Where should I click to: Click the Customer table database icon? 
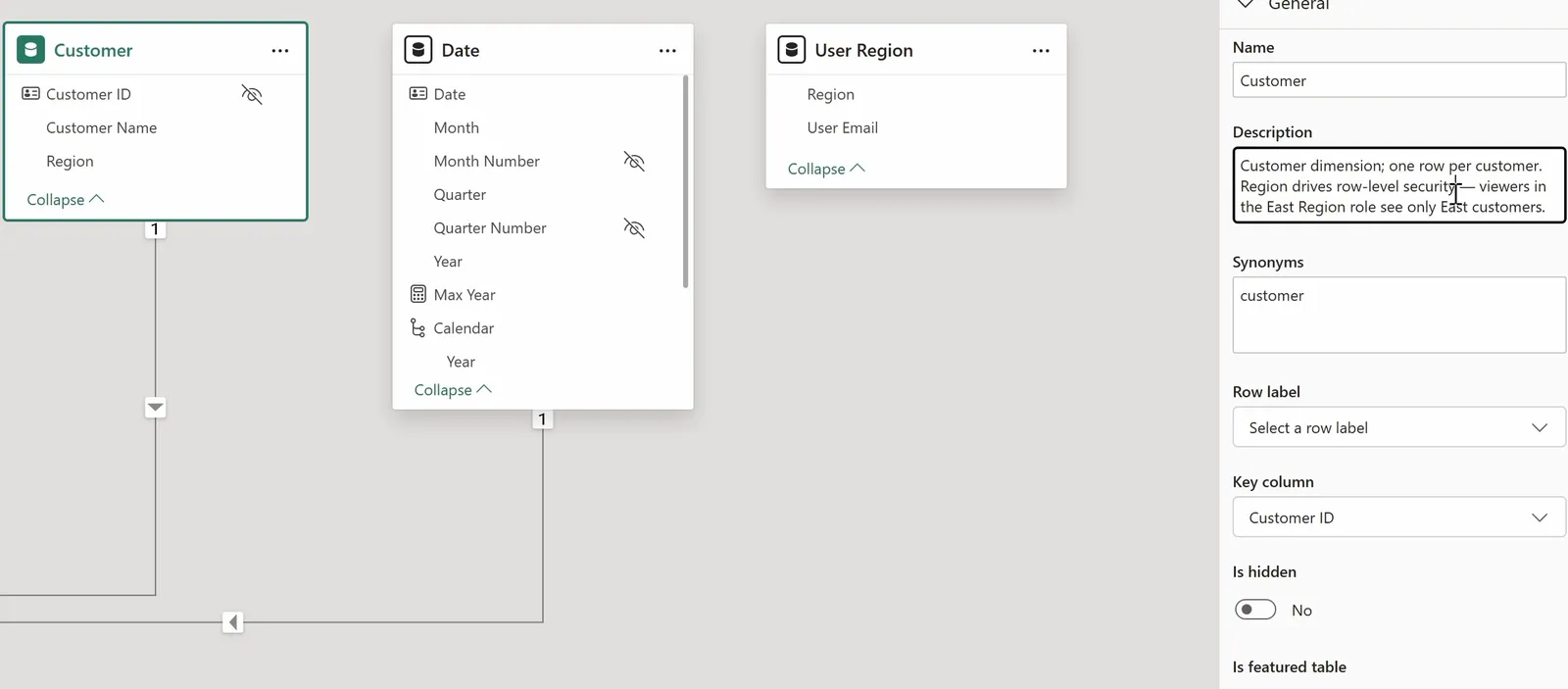[x=31, y=50]
